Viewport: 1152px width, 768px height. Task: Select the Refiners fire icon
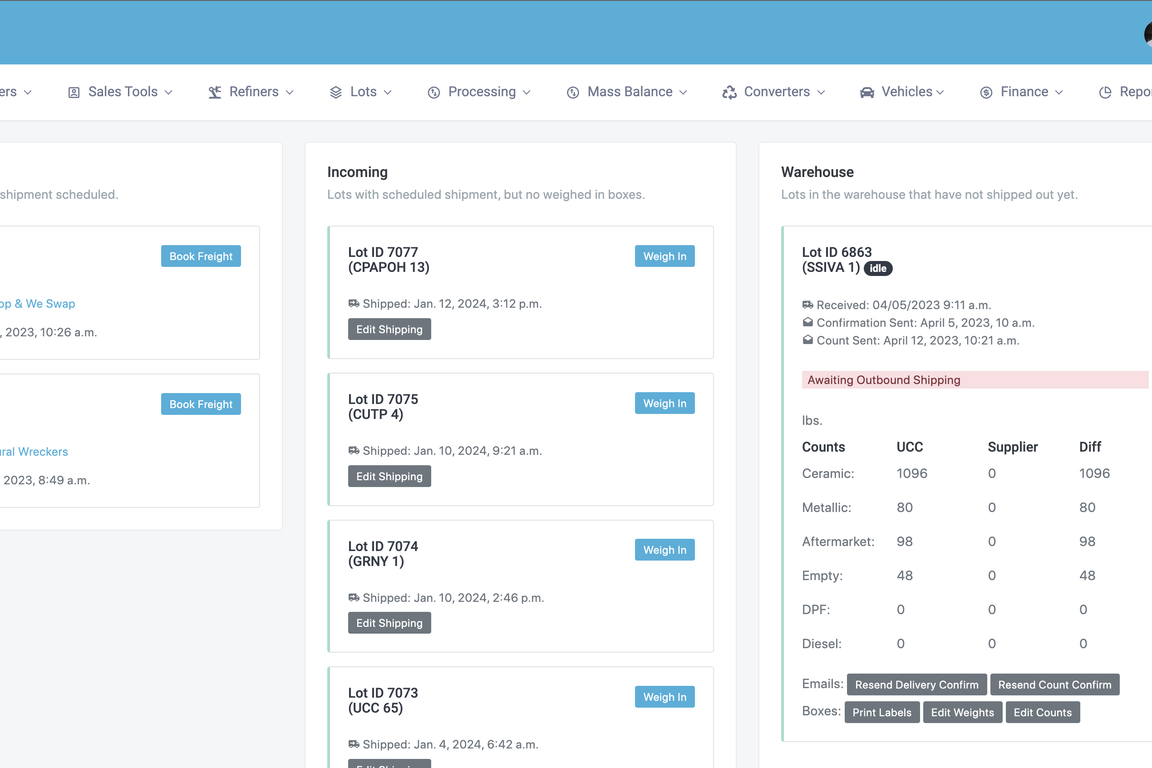pyautogui.click(x=213, y=91)
